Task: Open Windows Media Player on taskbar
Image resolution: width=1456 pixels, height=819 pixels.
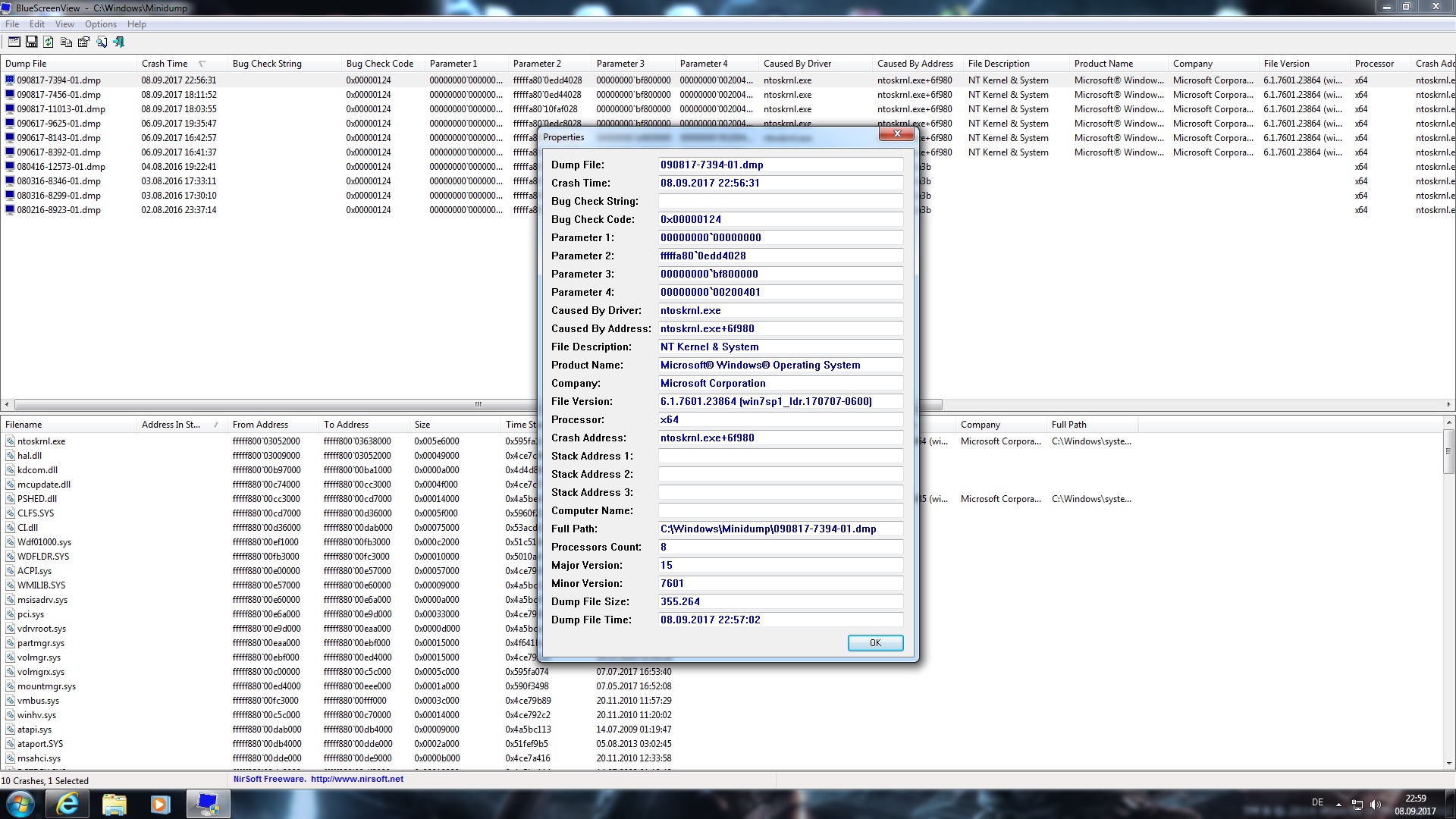Action: [x=160, y=804]
